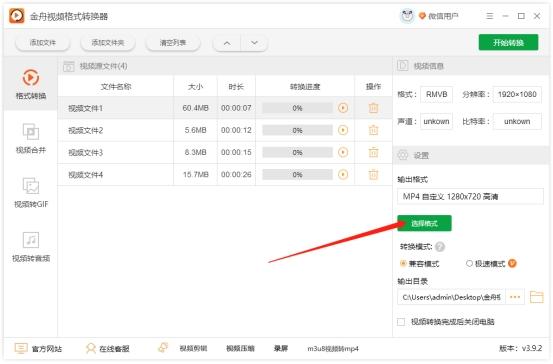
Task: Play preview of 视频文件3
Action: click(343, 152)
